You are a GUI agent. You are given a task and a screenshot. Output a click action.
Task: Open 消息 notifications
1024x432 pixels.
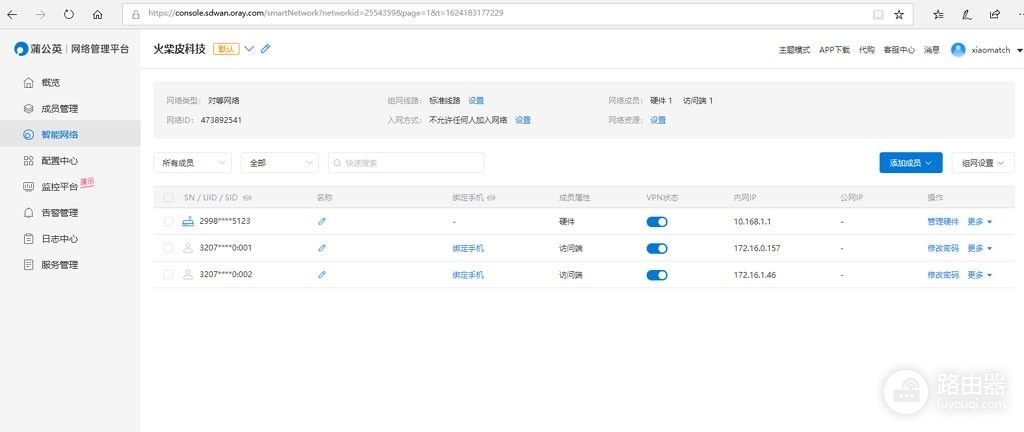931,50
